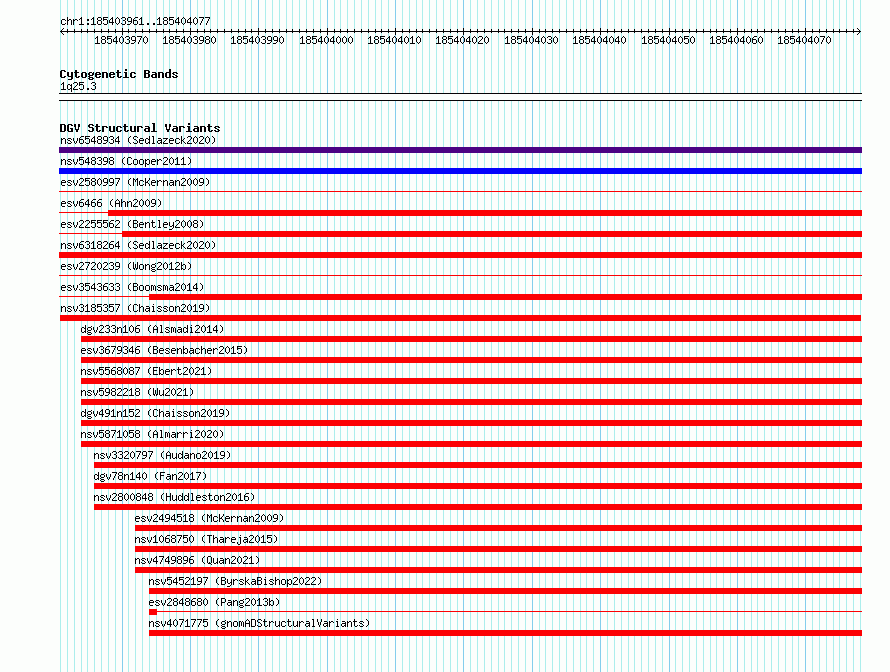The height and width of the screenshot is (672, 890).
Task: Select nsv3320797 (Audano2019) variant
Action: [162, 455]
